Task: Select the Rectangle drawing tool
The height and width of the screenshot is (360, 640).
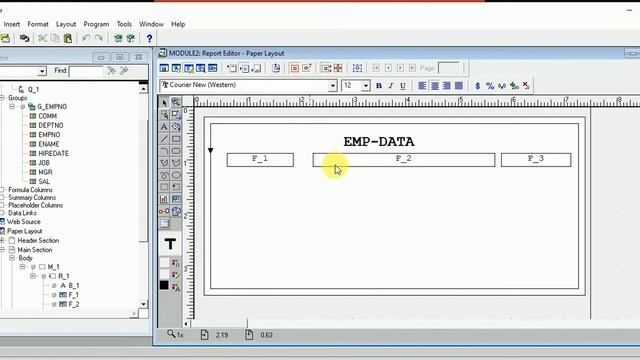Action: pos(176,139)
